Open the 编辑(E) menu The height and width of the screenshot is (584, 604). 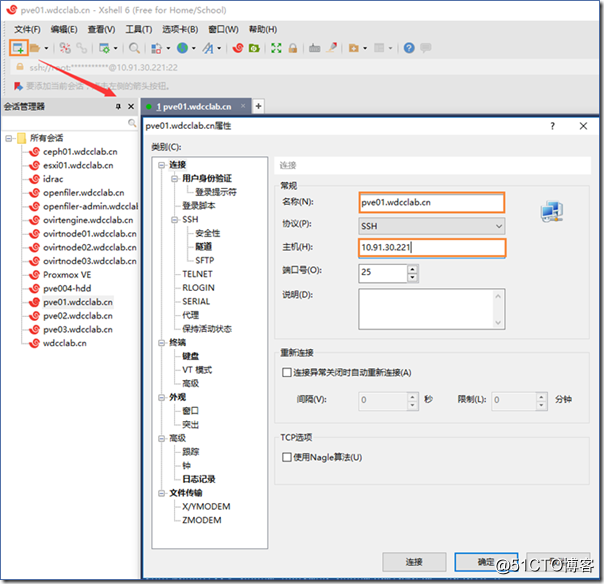click(64, 29)
